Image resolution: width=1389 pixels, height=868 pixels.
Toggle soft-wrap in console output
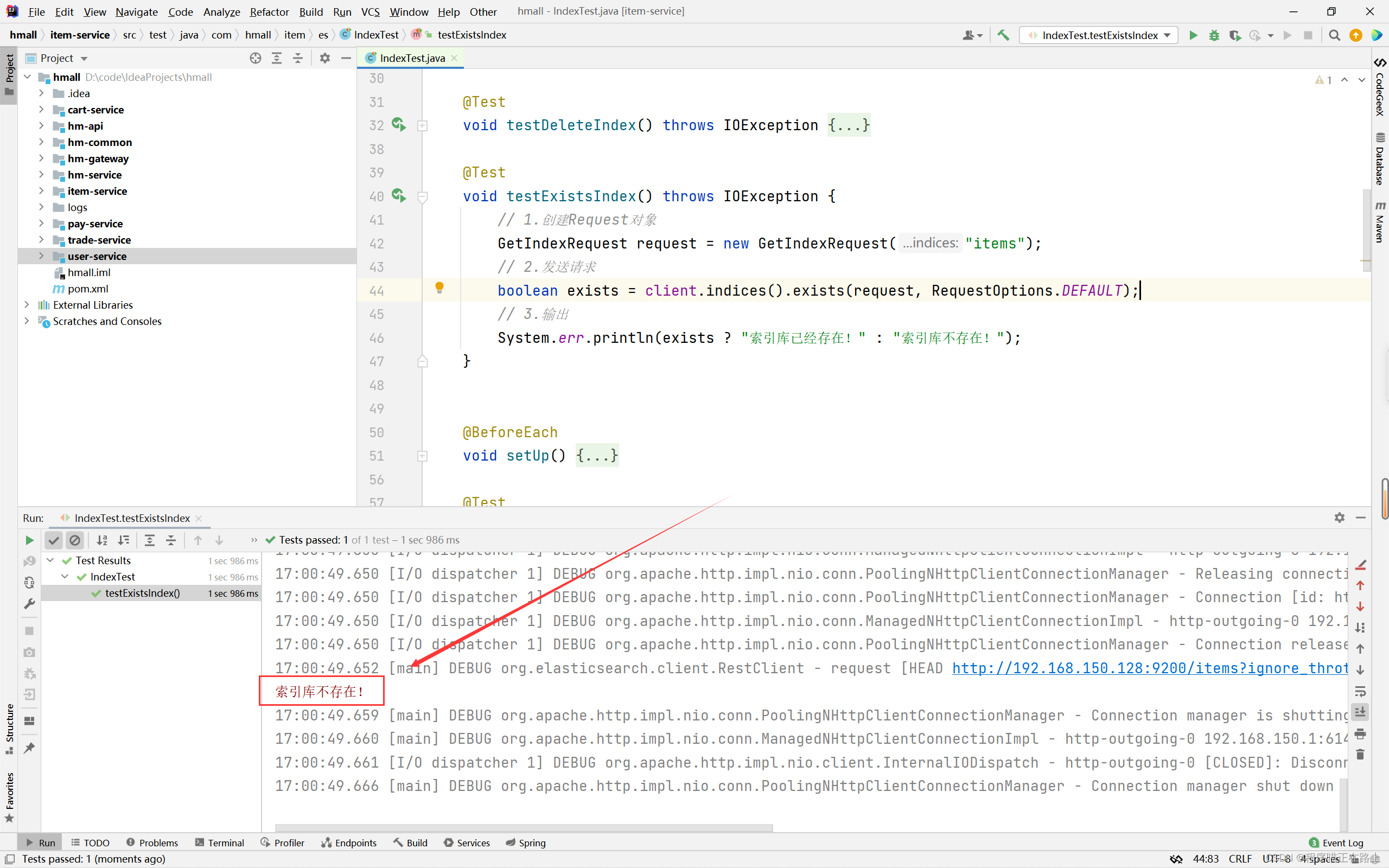[1360, 691]
